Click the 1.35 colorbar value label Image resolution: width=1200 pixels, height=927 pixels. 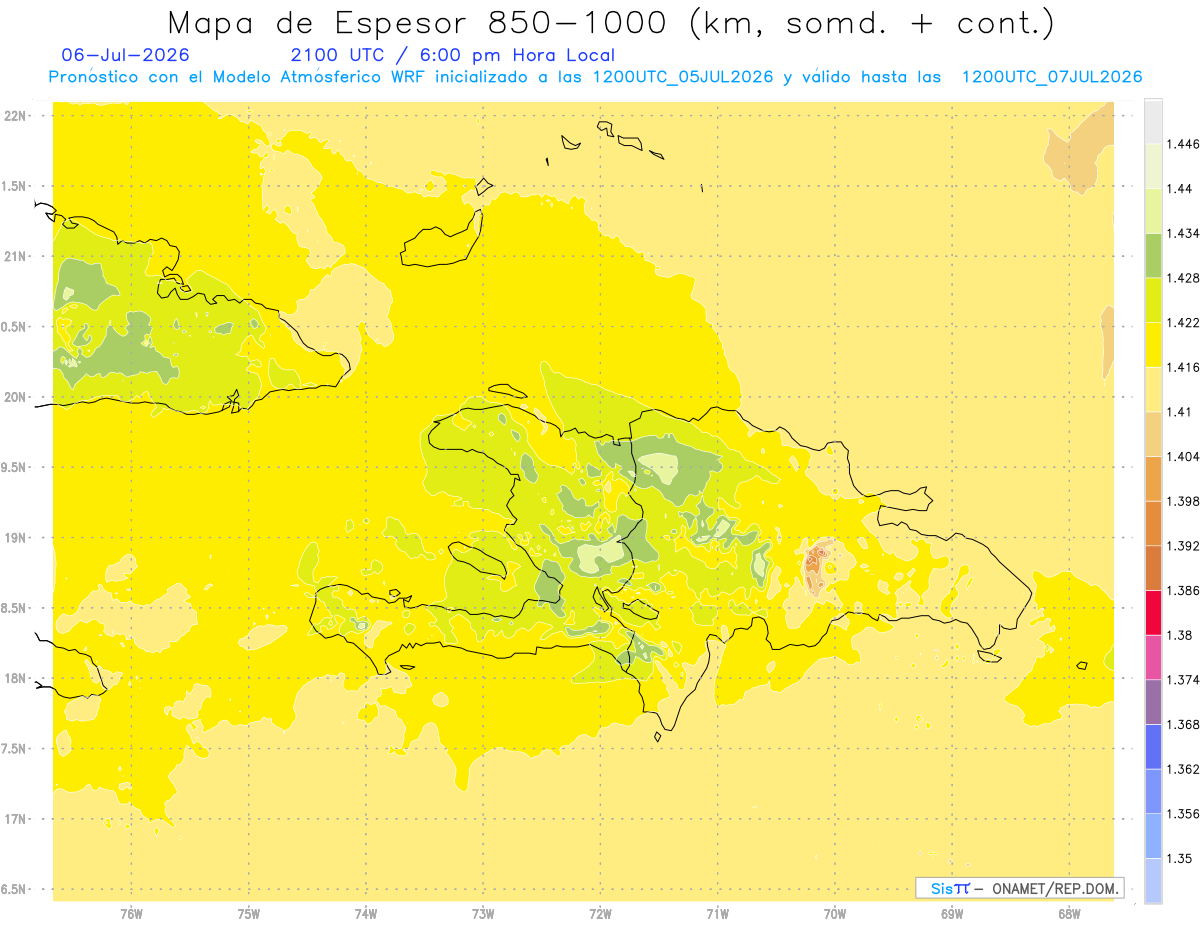click(x=1179, y=859)
